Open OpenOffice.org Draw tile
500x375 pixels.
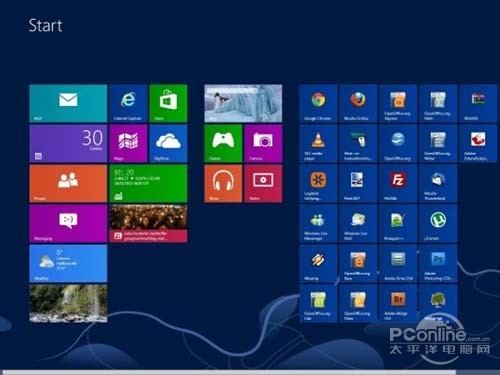click(358, 303)
